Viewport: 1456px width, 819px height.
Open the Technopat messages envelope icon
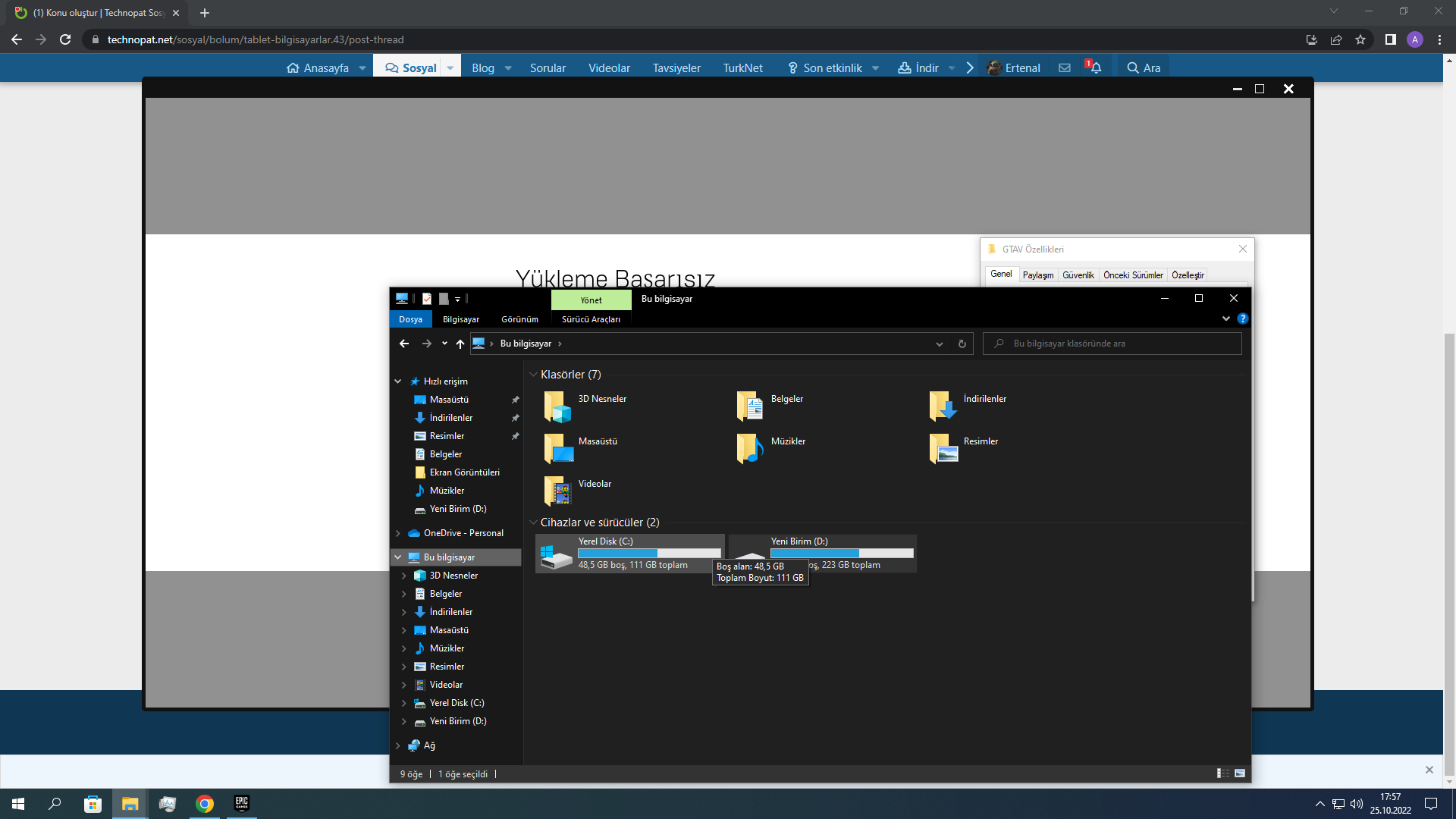pos(1065,67)
